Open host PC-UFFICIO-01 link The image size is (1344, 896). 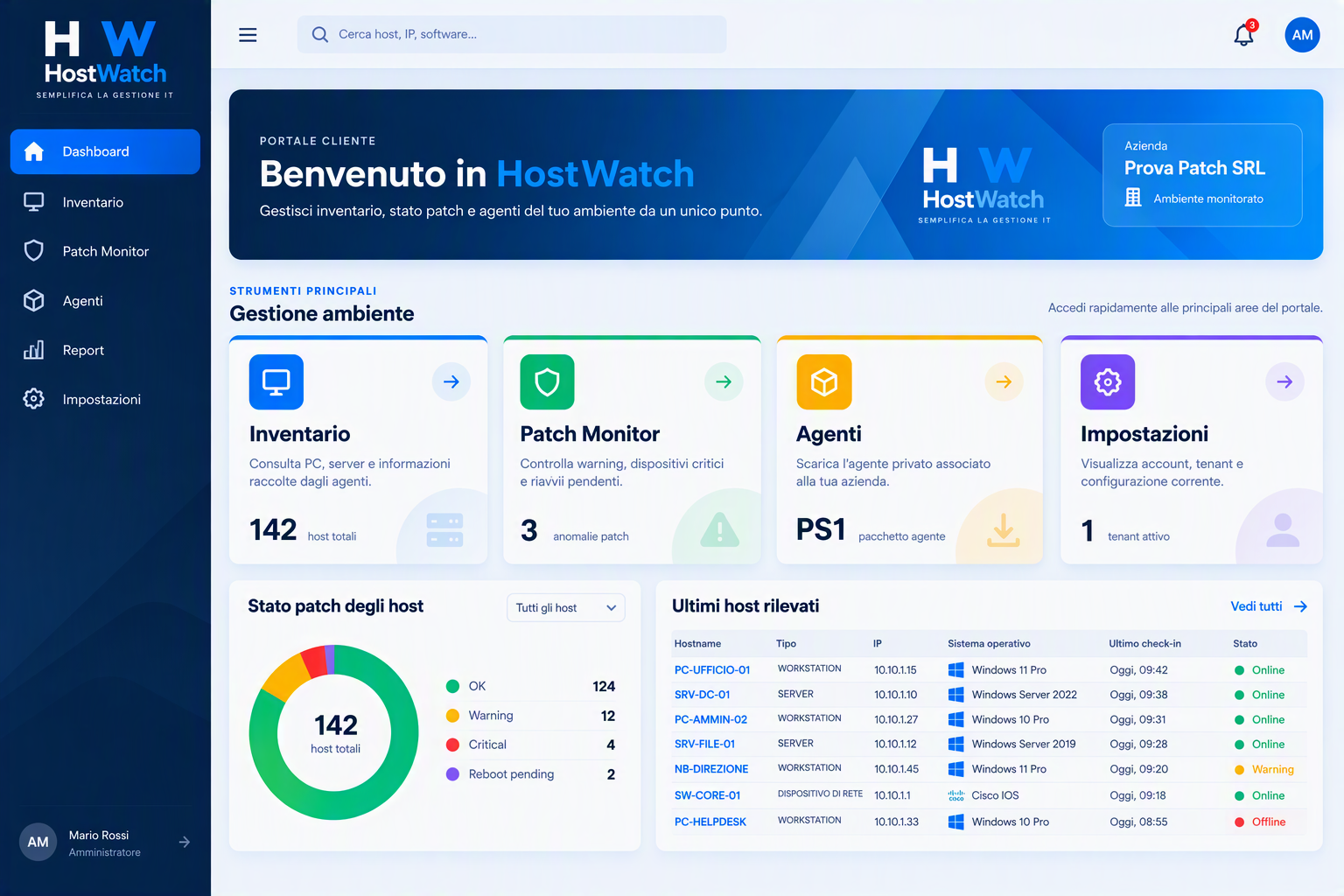[712, 670]
